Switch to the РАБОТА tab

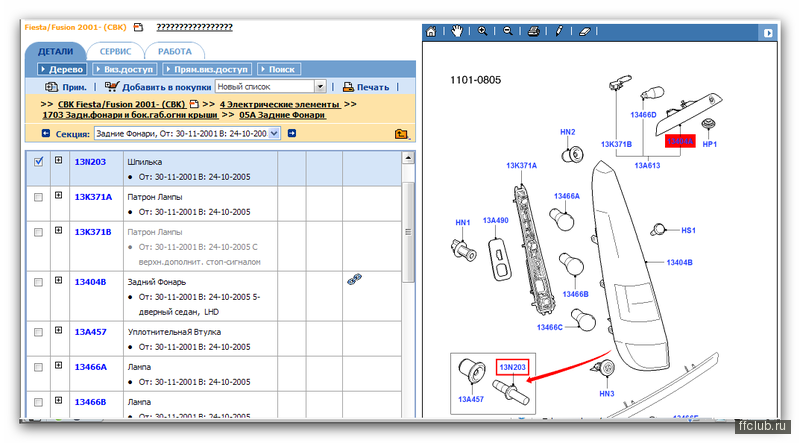[174, 52]
